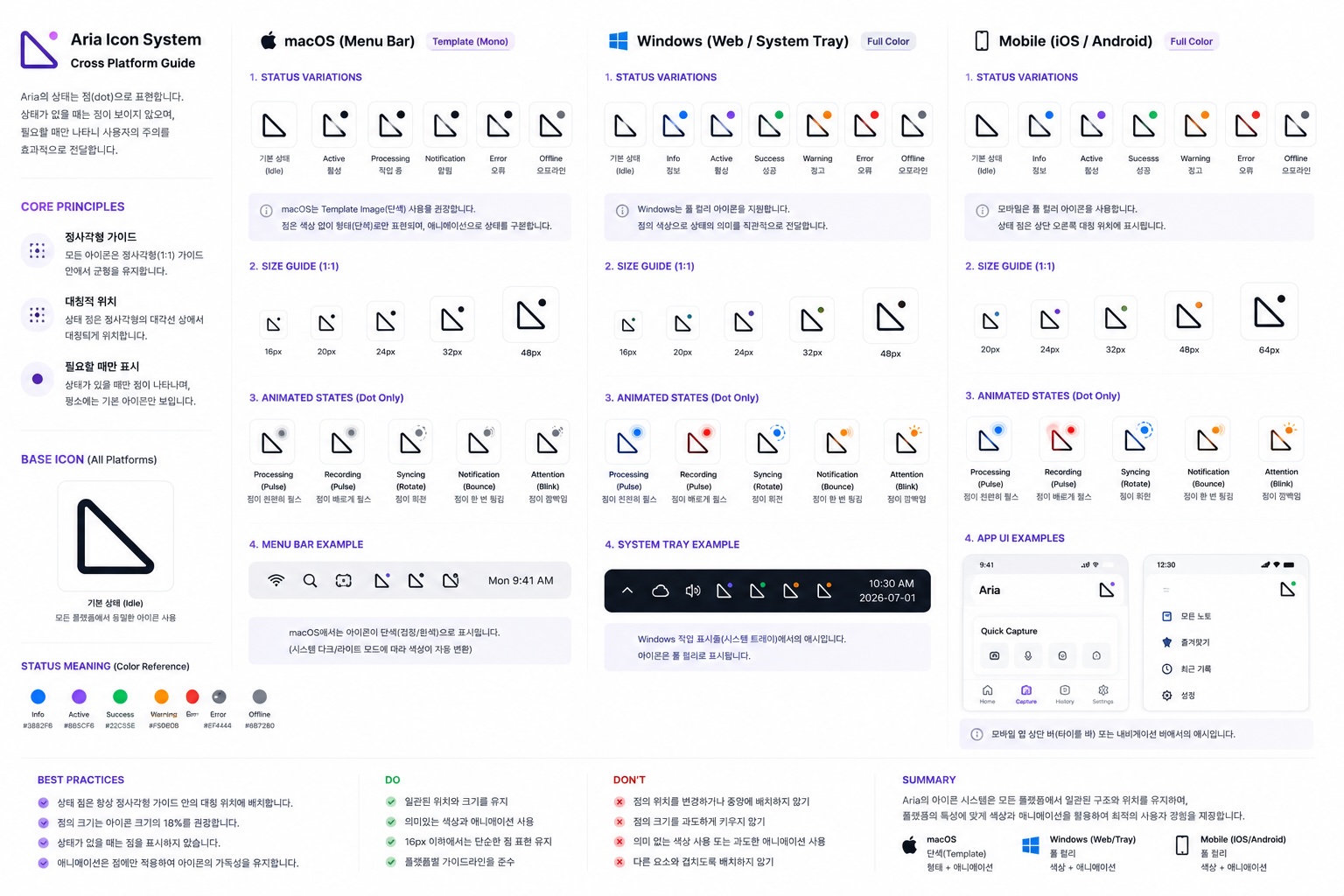This screenshot has height=896, width=1344.
Task: Click the search magnifier in menu bar example
Action: (x=310, y=580)
